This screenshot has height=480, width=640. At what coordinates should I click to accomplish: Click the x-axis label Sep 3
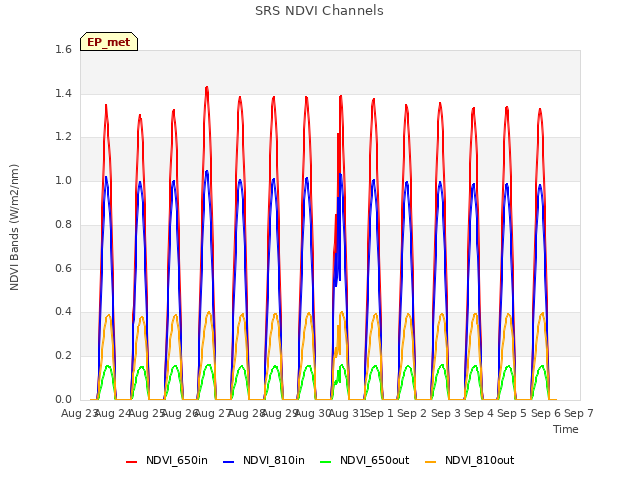click(x=446, y=413)
